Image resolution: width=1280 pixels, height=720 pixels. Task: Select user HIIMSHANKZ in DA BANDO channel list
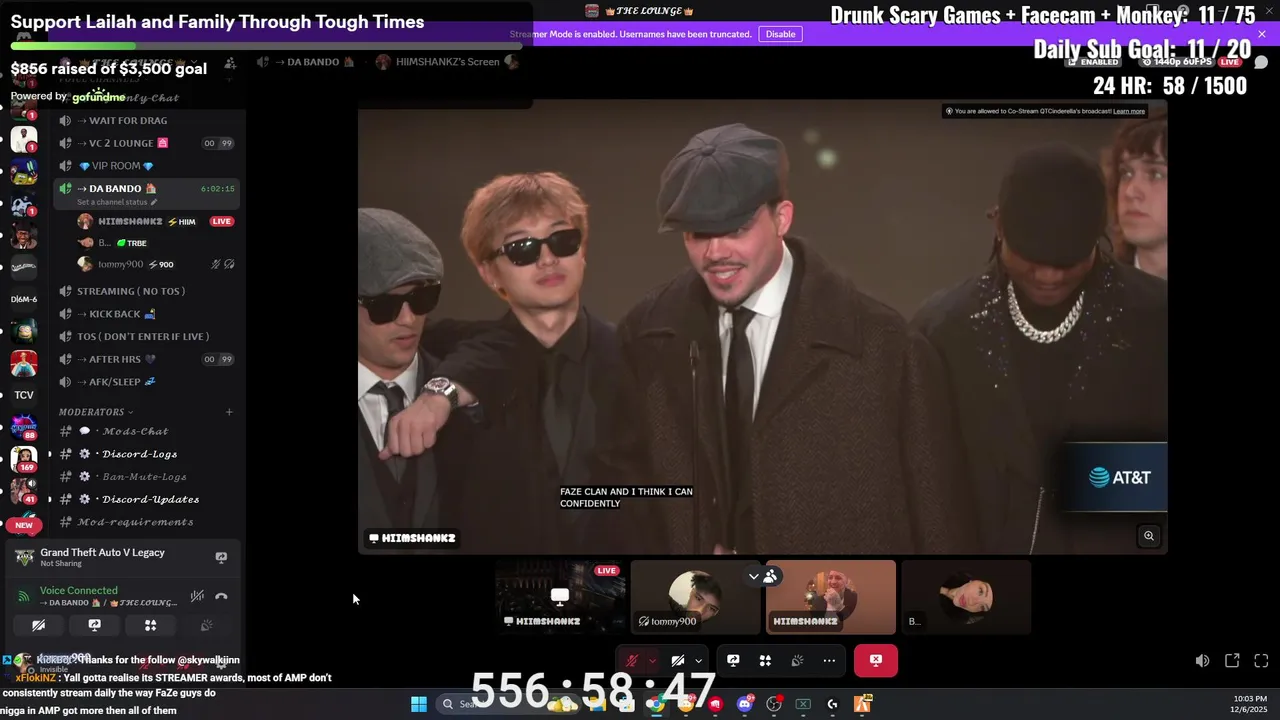tap(155, 221)
